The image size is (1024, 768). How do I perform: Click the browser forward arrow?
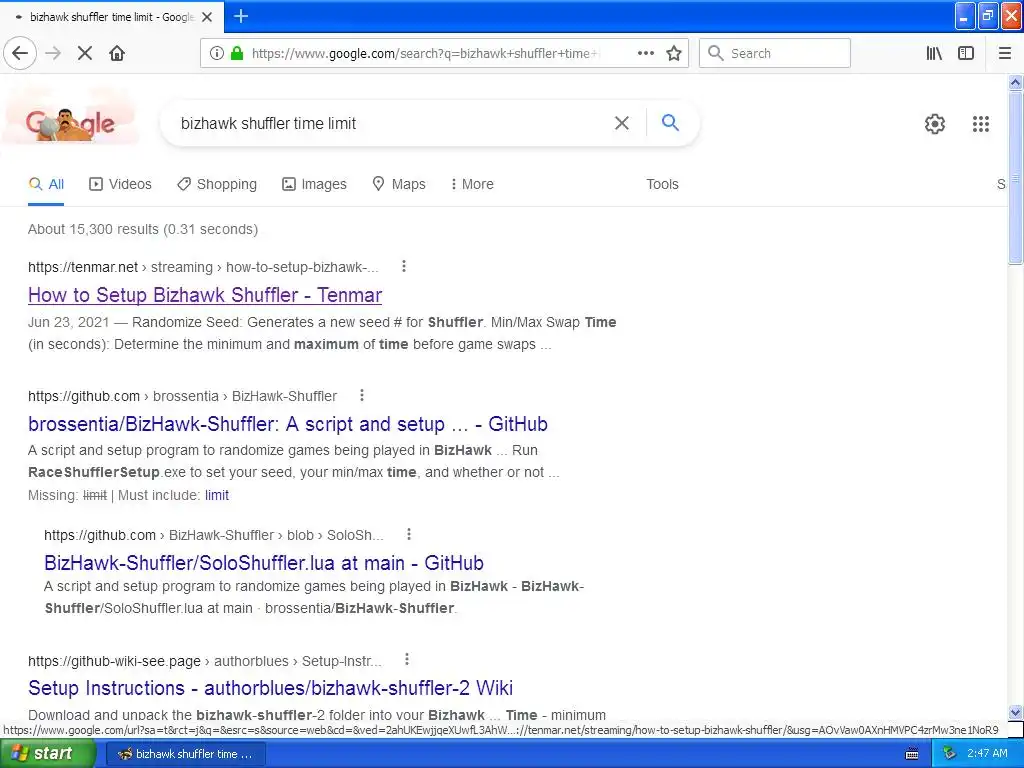[53, 54]
